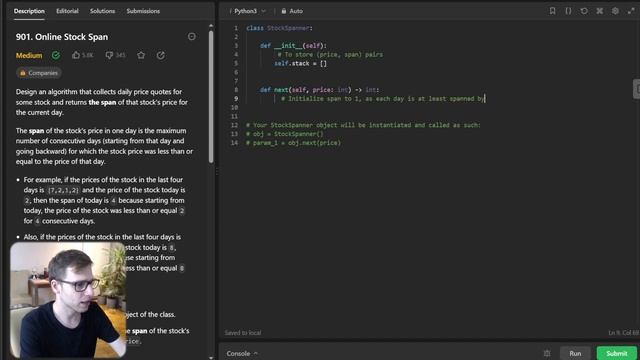Image resolution: width=640 pixels, height=360 pixels.
Task: Click the description panel scrollbar
Action: coord(211,96)
